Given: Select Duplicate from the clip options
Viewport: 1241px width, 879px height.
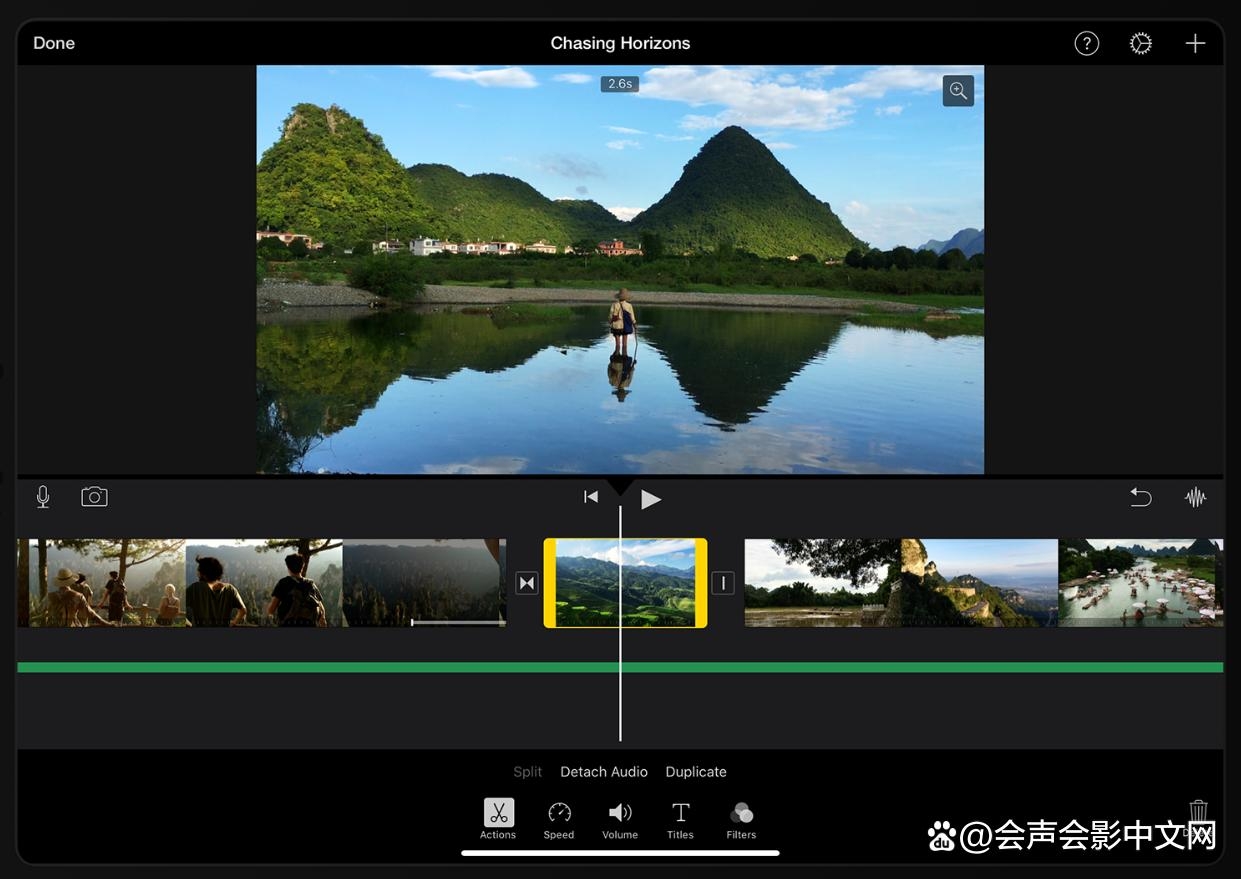Looking at the screenshot, I should 696,771.
